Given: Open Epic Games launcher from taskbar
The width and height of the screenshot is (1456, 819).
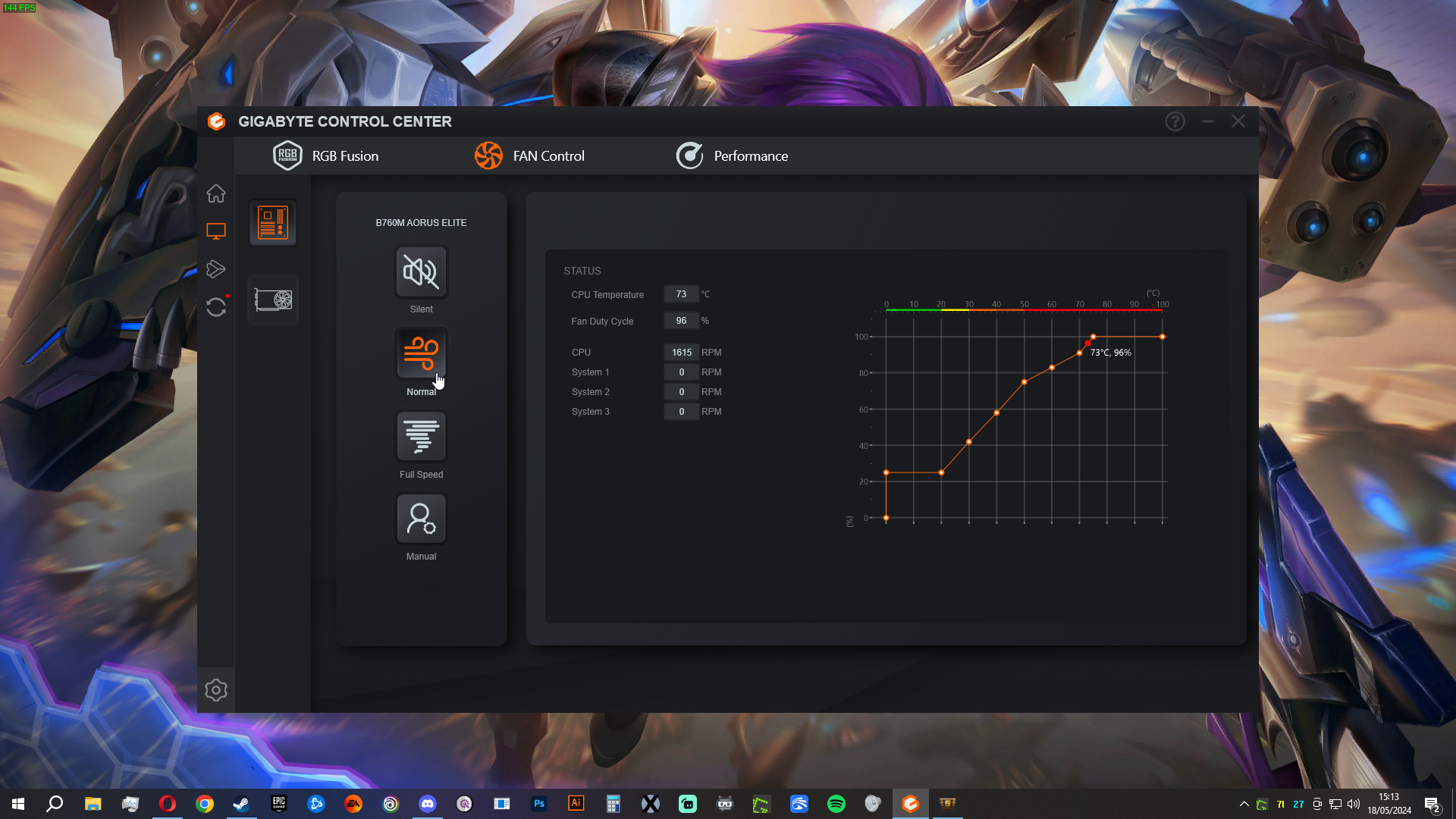Looking at the screenshot, I should 279,804.
